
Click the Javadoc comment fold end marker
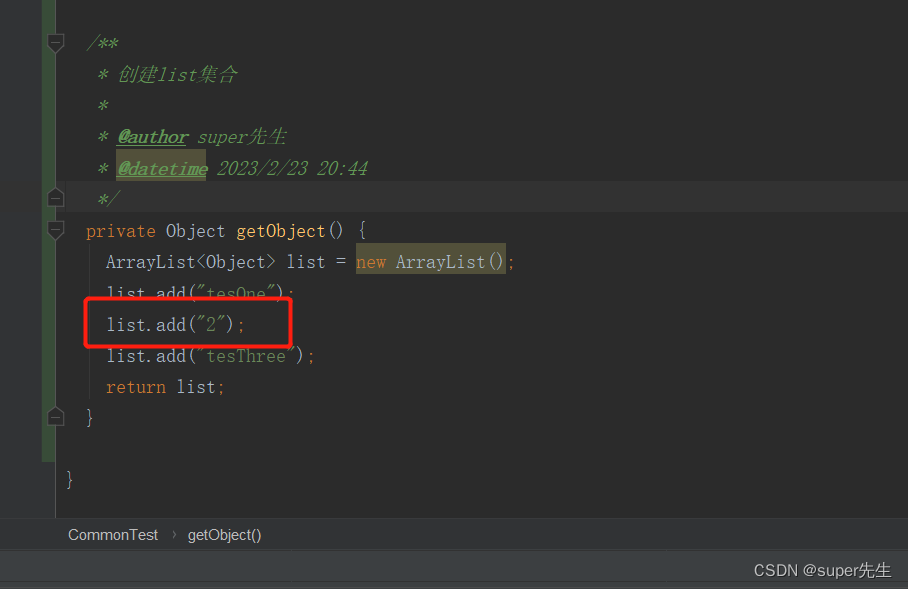[x=56, y=197]
